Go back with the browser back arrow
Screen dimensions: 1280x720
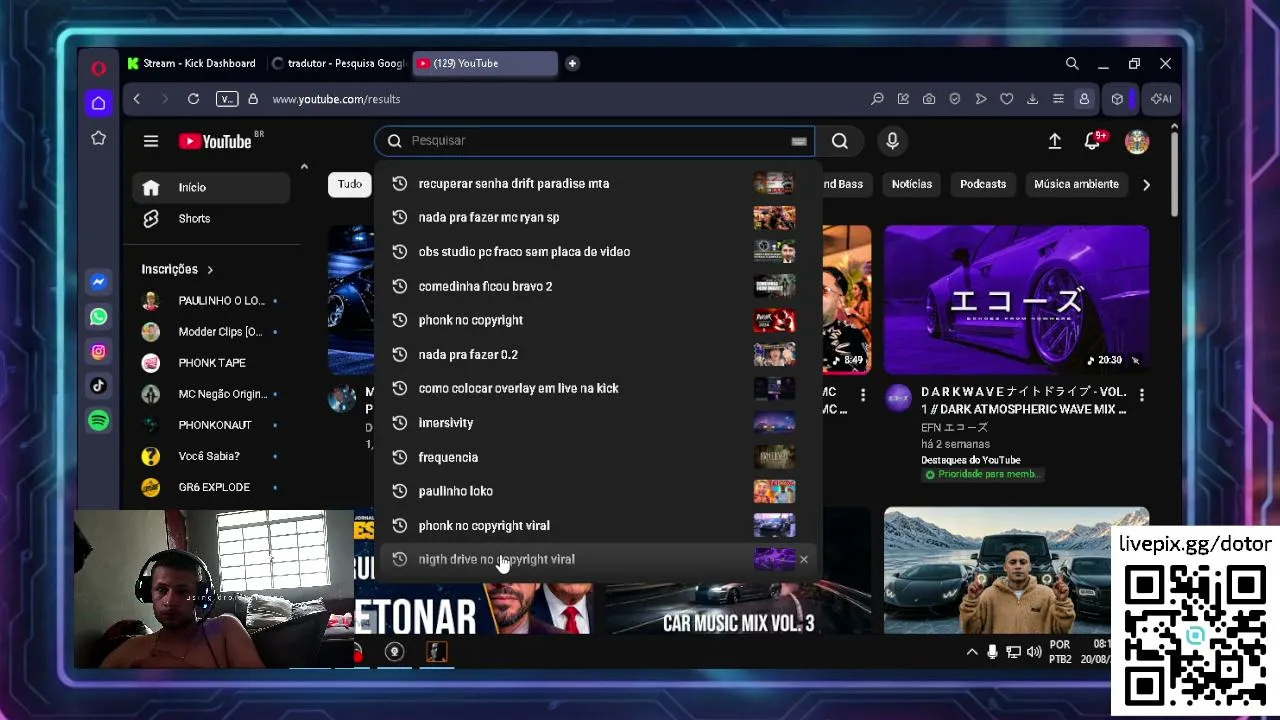[x=137, y=99]
